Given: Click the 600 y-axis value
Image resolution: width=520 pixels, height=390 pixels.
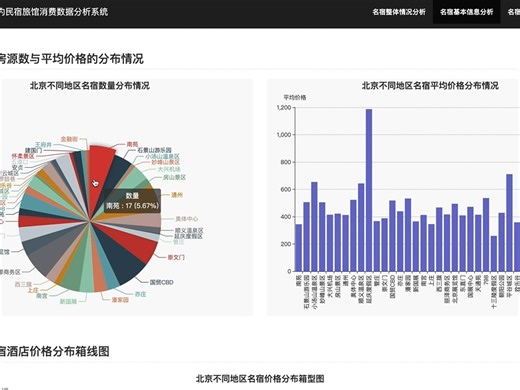Looking at the screenshot, I should click(286, 189).
